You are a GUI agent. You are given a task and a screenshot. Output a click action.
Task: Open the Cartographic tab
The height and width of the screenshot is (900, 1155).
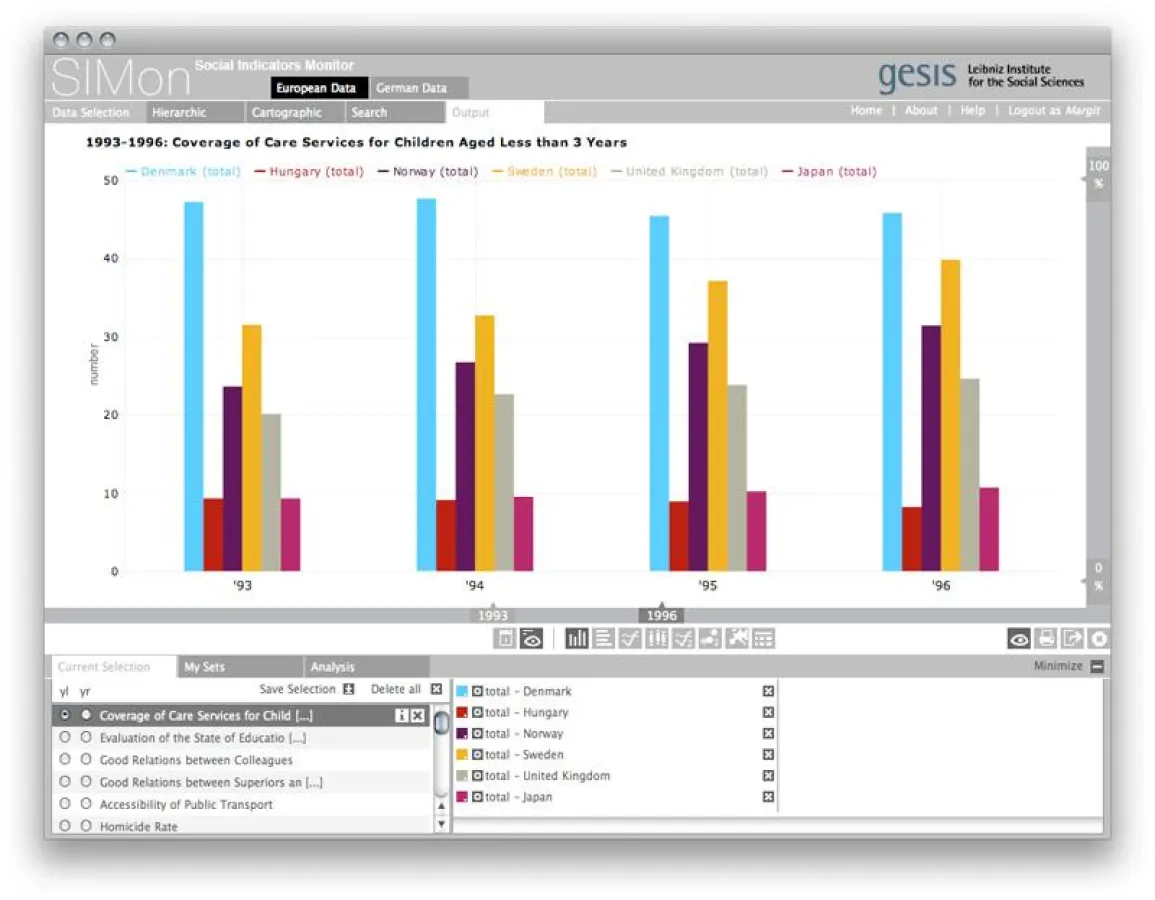287,113
